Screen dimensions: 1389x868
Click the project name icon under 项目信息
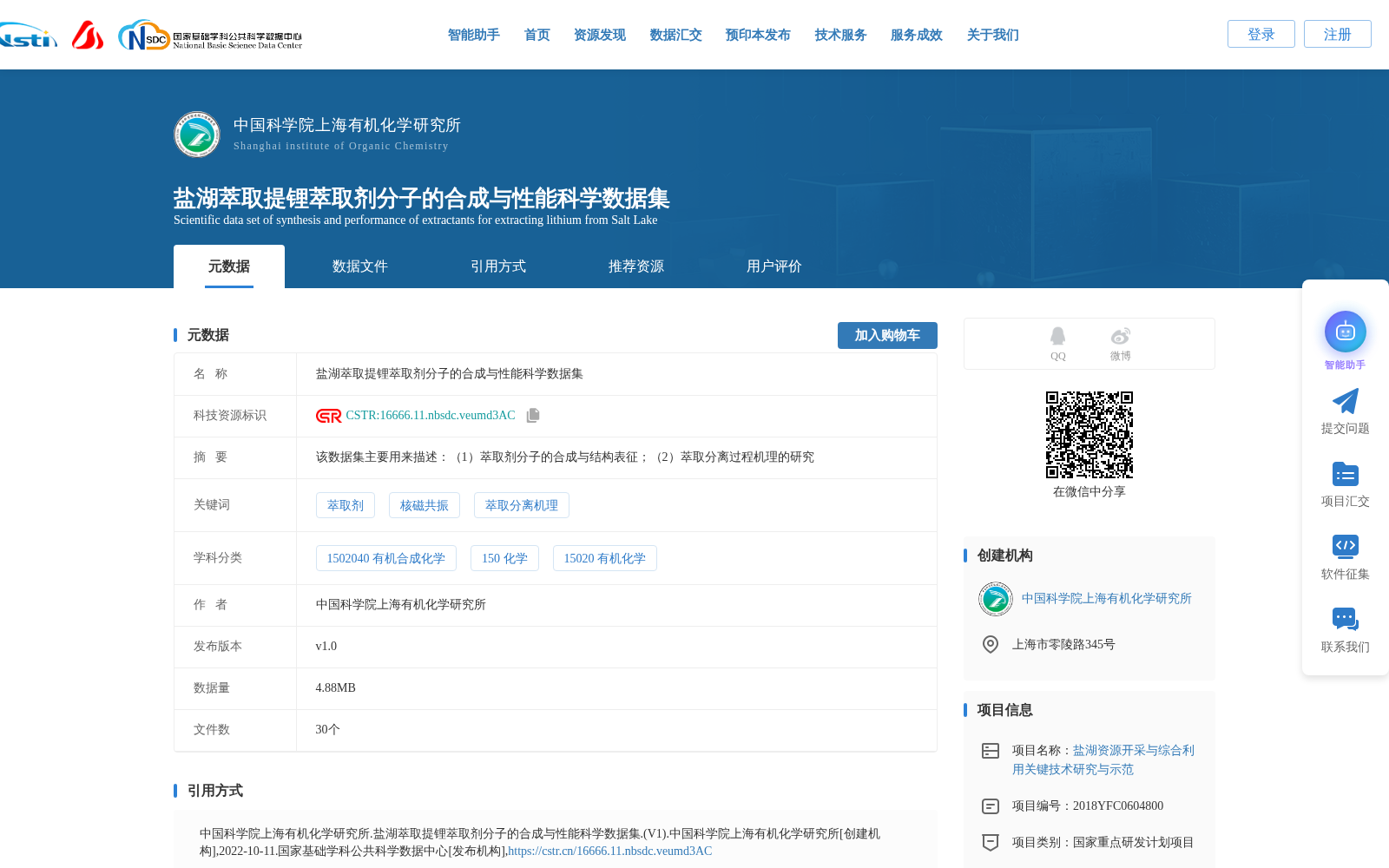coord(990,751)
